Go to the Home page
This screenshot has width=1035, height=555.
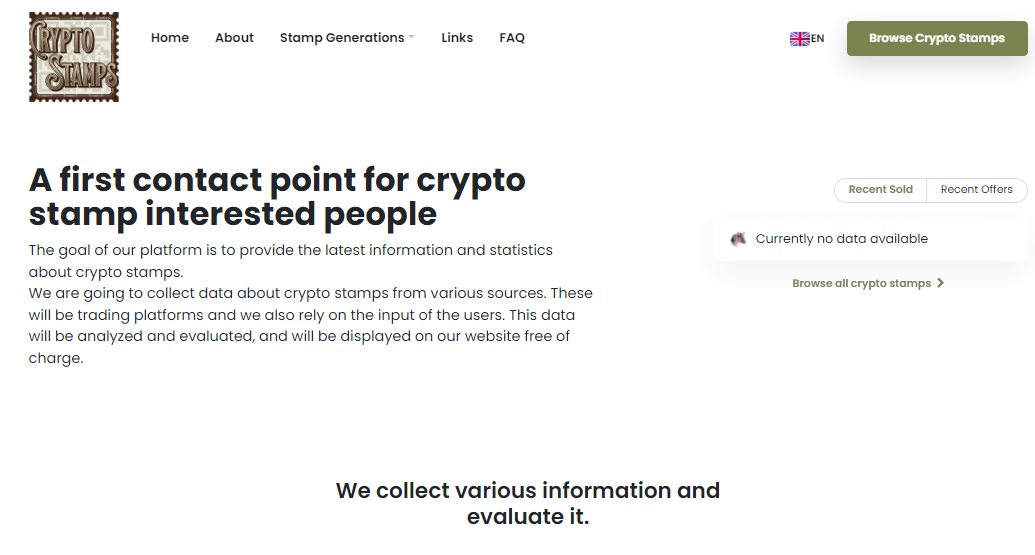click(170, 38)
